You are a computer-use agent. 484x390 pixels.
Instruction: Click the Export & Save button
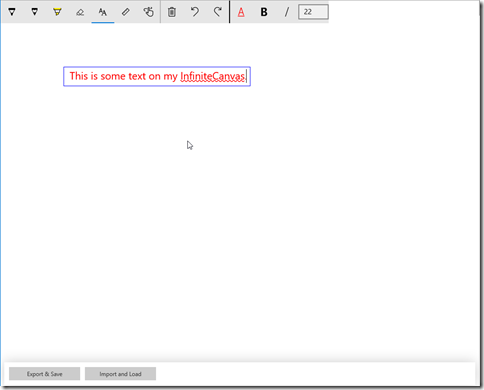click(44, 374)
